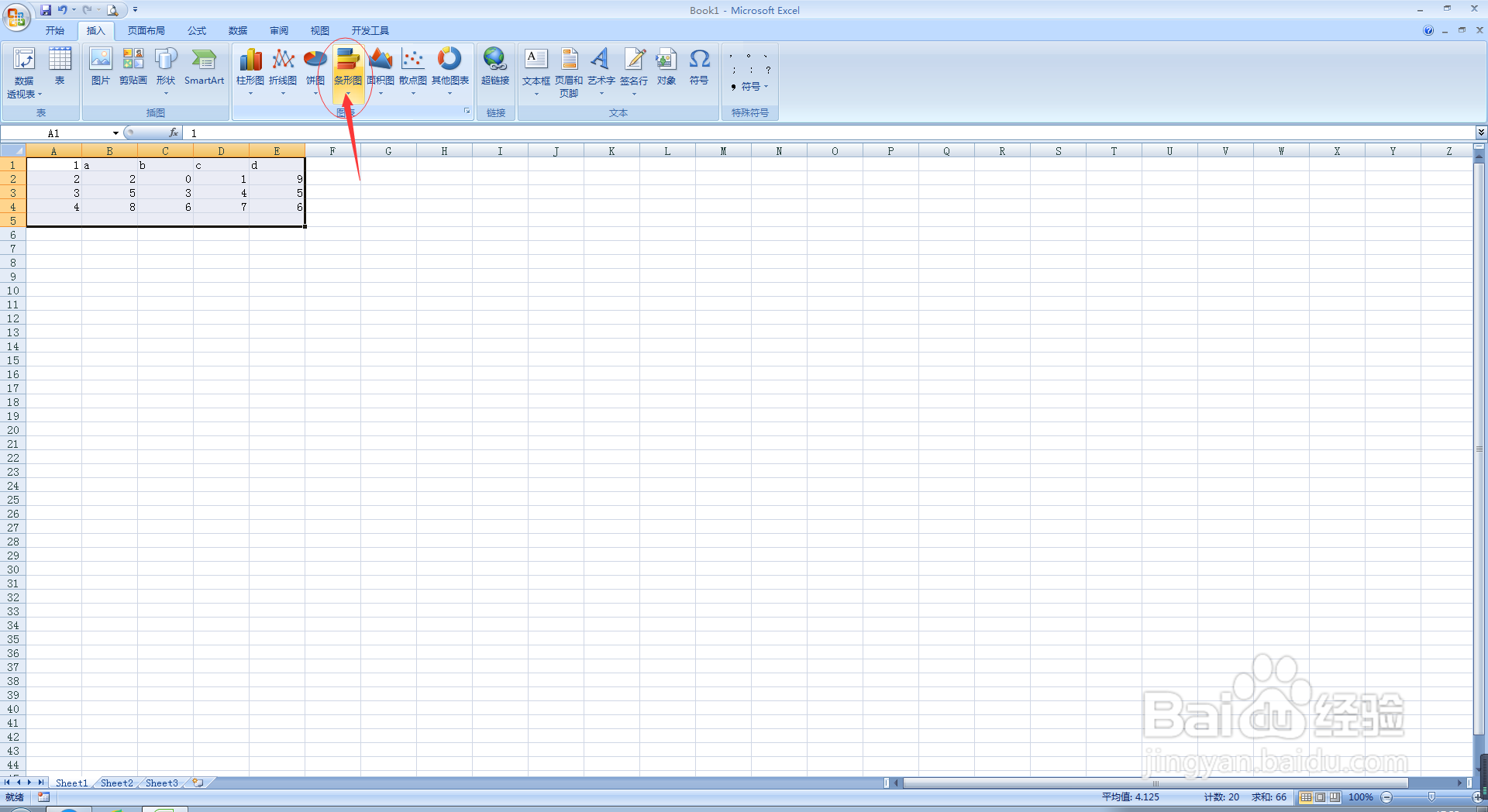The image size is (1488, 812).
Task: Insert a text box (文本框)
Action: pyautogui.click(x=536, y=71)
